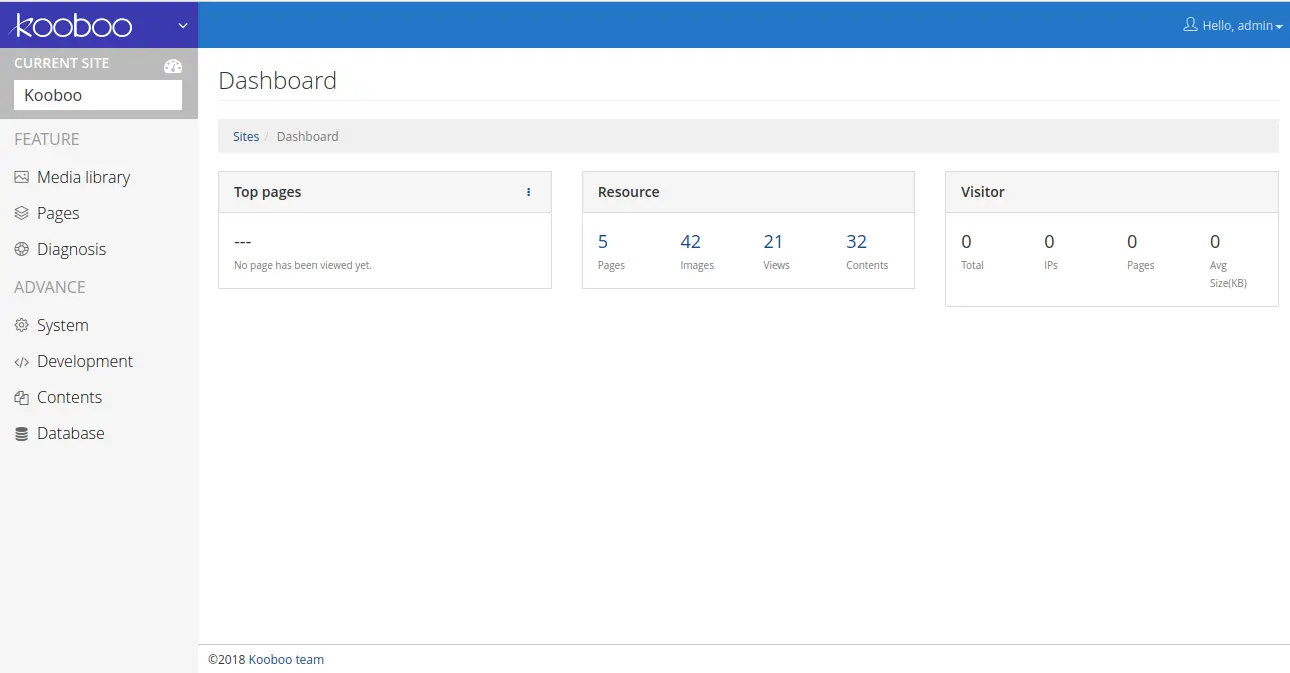Open the Hello, admin dropdown
1290x673 pixels.
(1233, 25)
